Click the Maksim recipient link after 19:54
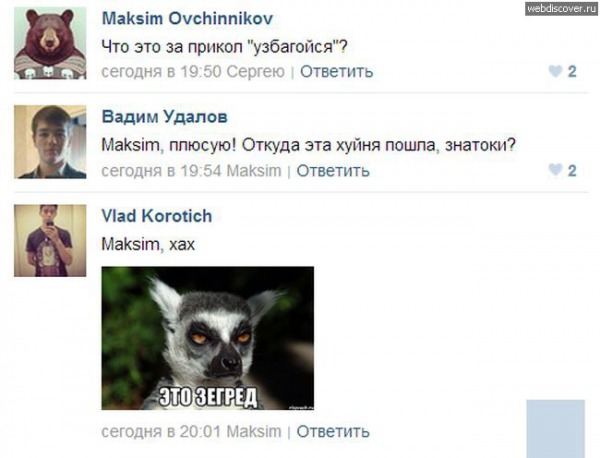The image size is (600, 458). [x=254, y=171]
